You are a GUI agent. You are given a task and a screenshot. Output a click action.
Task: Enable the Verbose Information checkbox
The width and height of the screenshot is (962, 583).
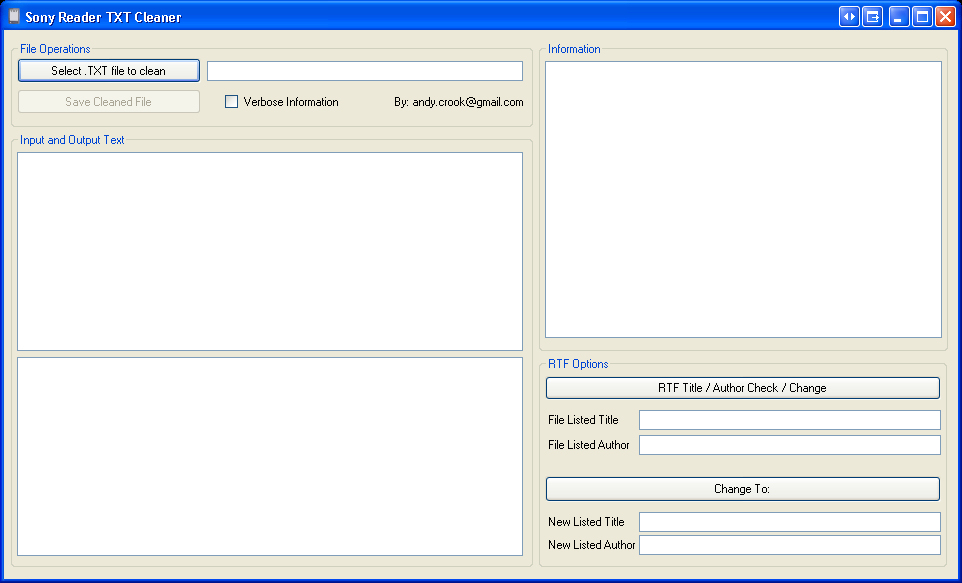click(231, 102)
